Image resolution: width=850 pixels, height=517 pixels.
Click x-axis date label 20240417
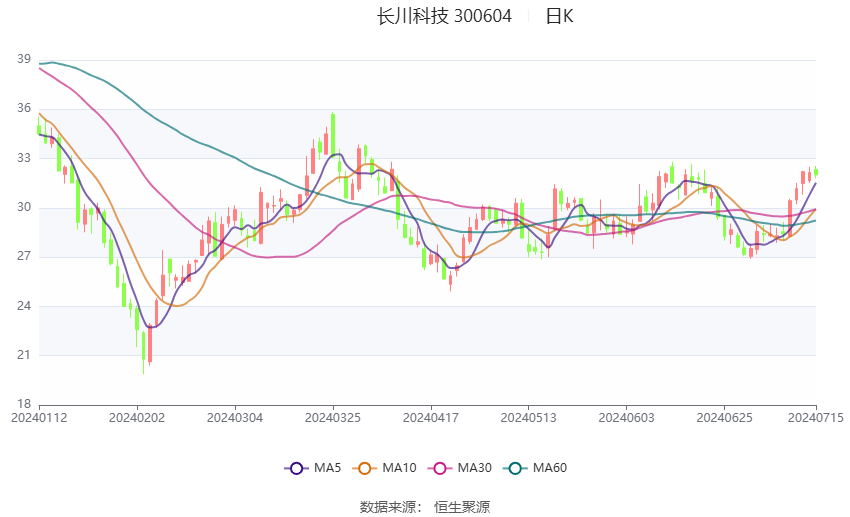point(431,418)
